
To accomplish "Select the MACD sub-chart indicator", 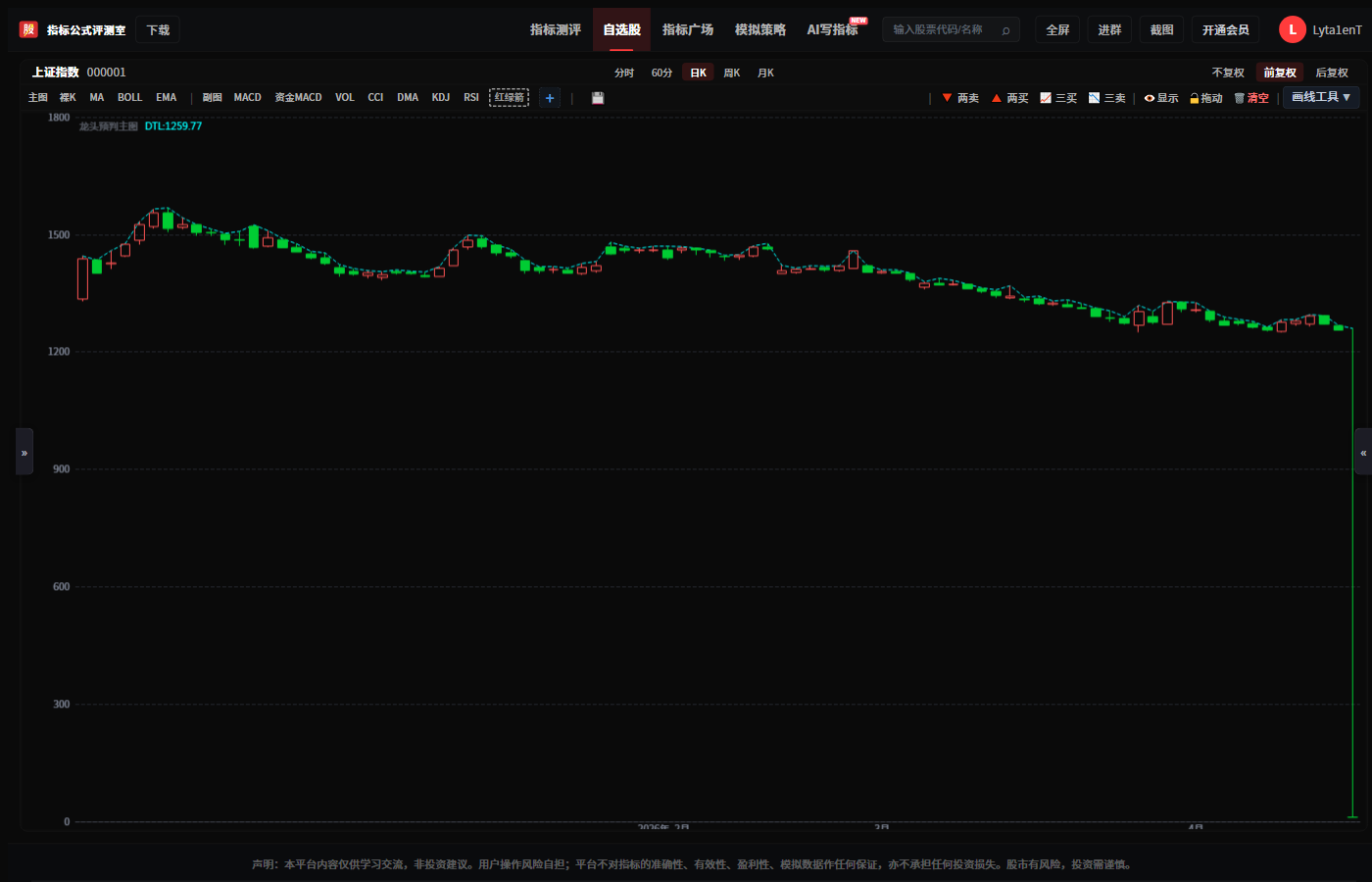I will click(x=247, y=98).
